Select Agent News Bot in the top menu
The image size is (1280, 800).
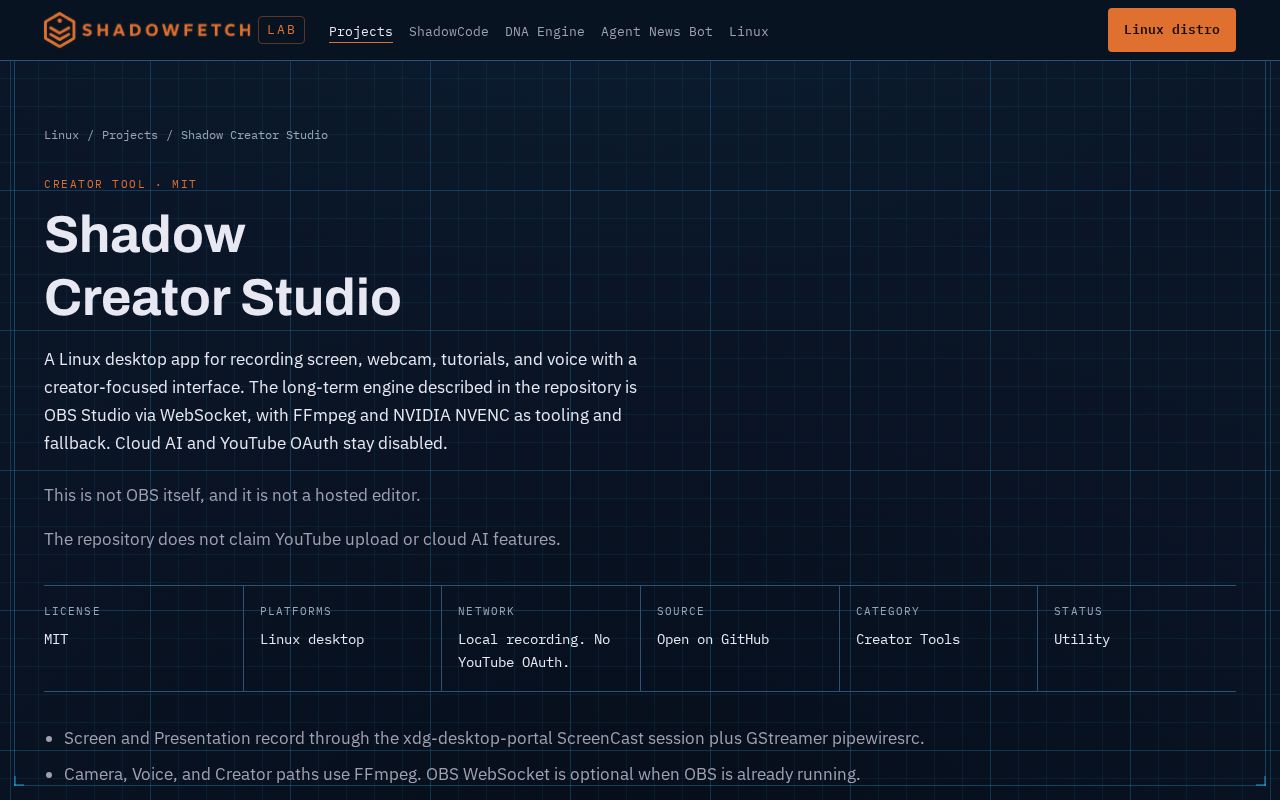pyautogui.click(x=657, y=32)
